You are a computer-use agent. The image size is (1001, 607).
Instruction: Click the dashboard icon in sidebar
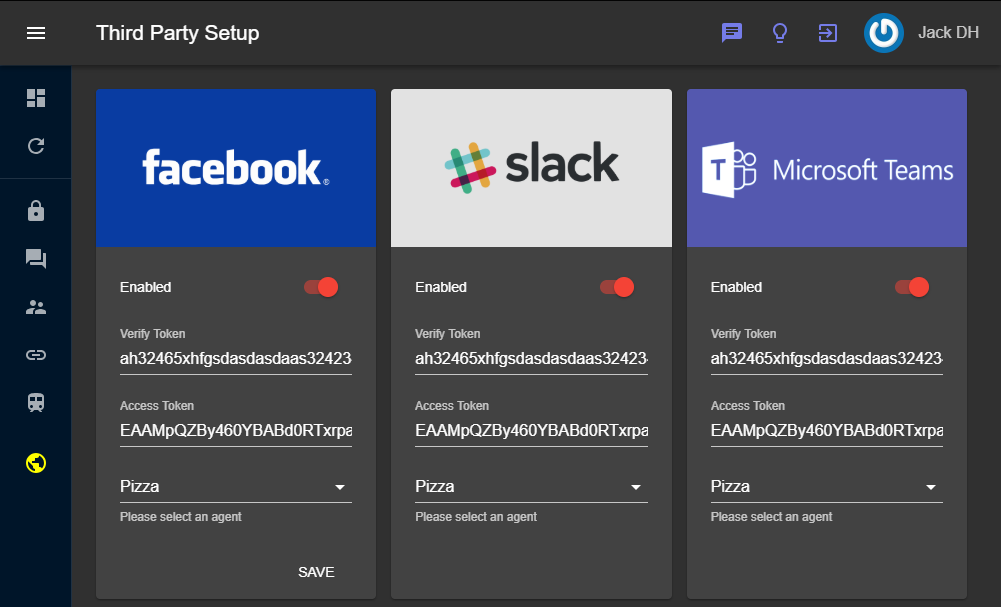(x=36, y=97)
